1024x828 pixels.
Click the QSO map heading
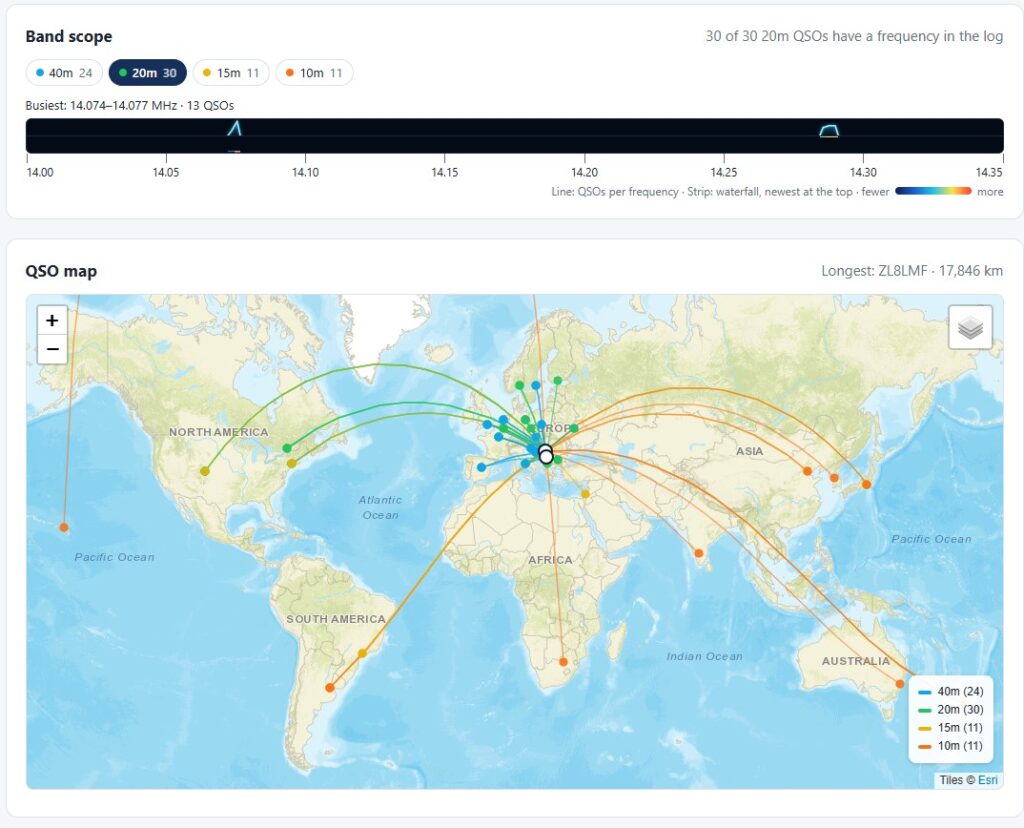pyautogui.click(x=61, y=271)
